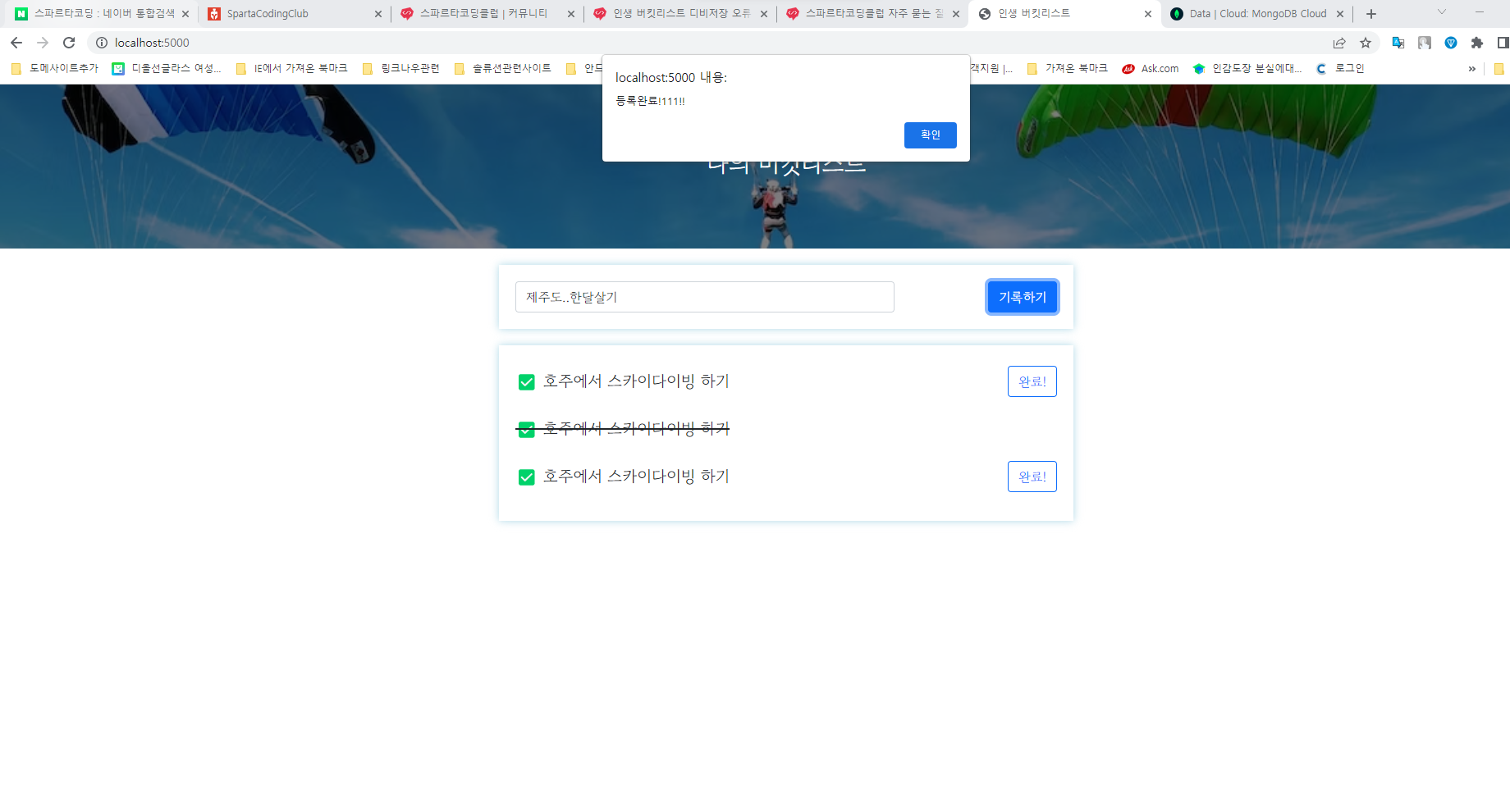Open the IE에서 가져온 북마크 folder
Screen dimensions: 1510x812
pyautogui.click(x=291, y=69)
